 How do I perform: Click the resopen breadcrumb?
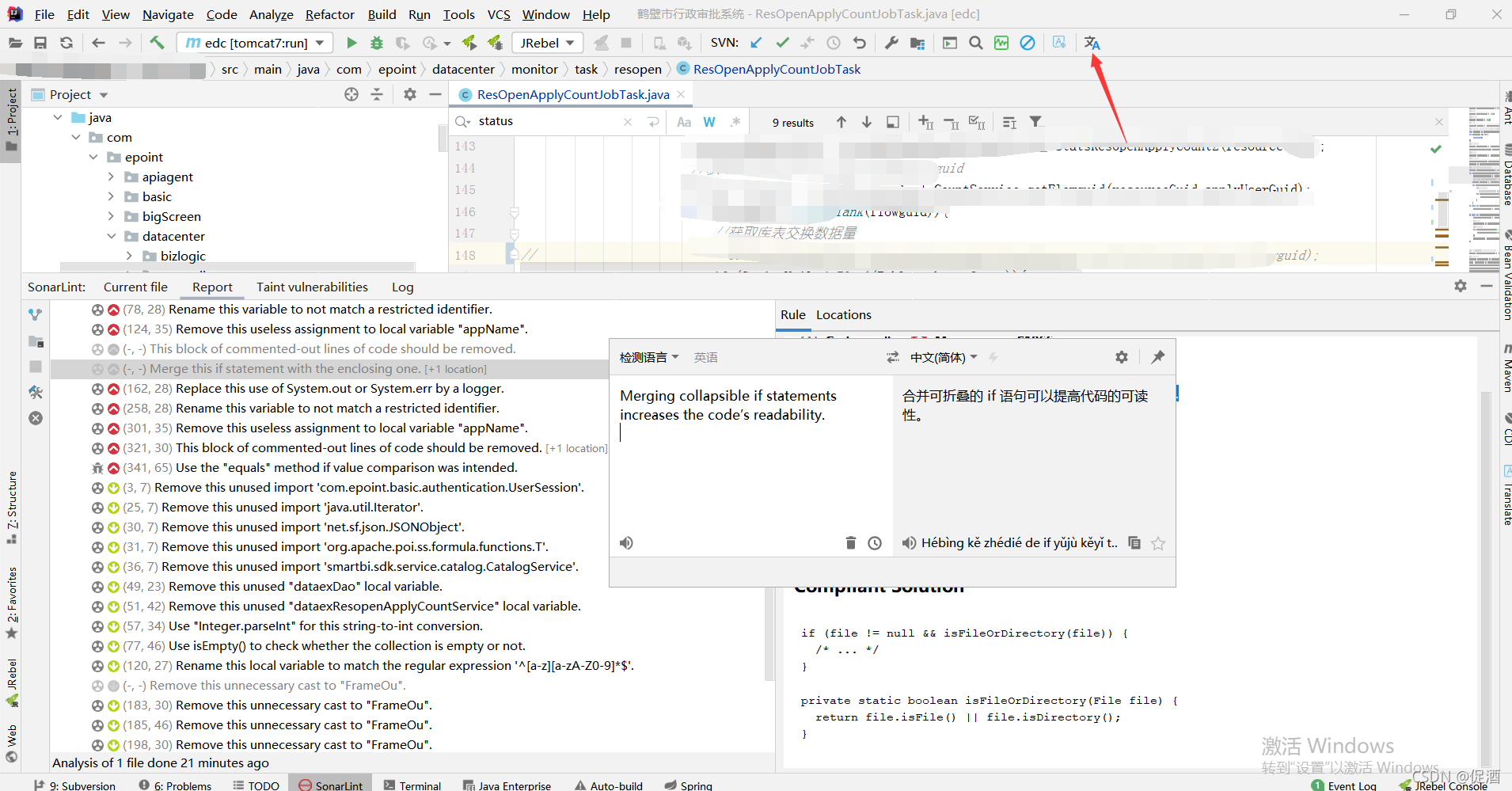[x=637, y=70]
